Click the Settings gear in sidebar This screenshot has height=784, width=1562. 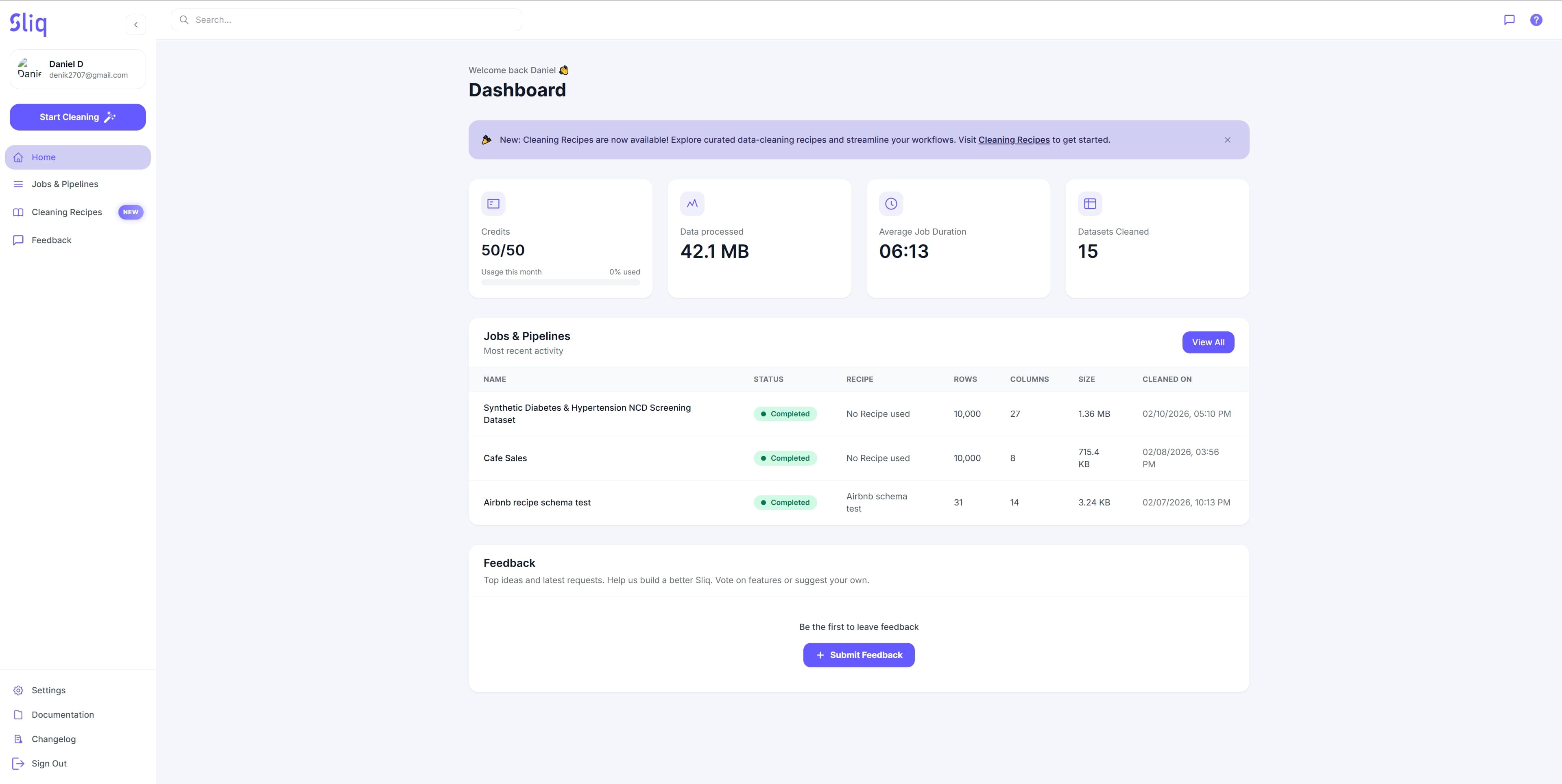tap(18, 690)
